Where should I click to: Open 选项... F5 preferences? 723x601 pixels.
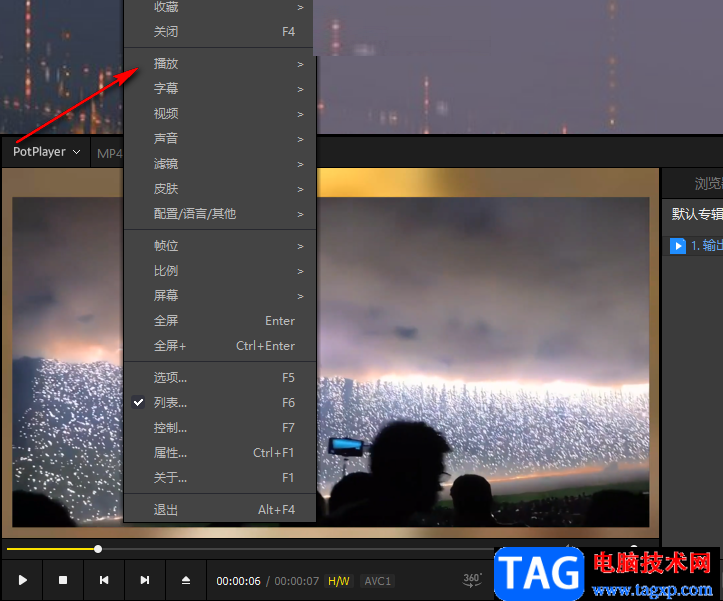[220, 378]
